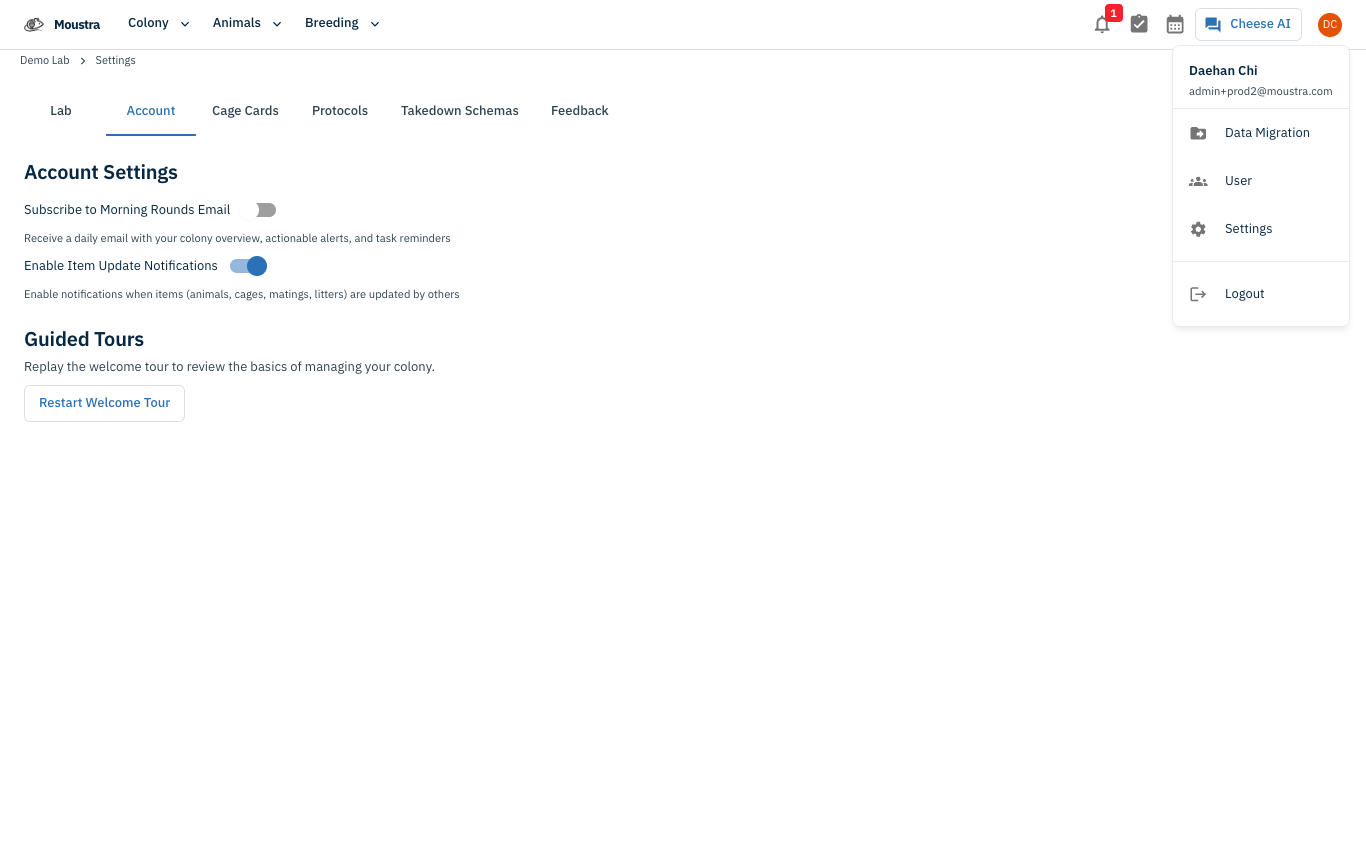Expand the Breeding menu chevron
Viewport: 1366px width, 854px height.
[x=375, y=24]
